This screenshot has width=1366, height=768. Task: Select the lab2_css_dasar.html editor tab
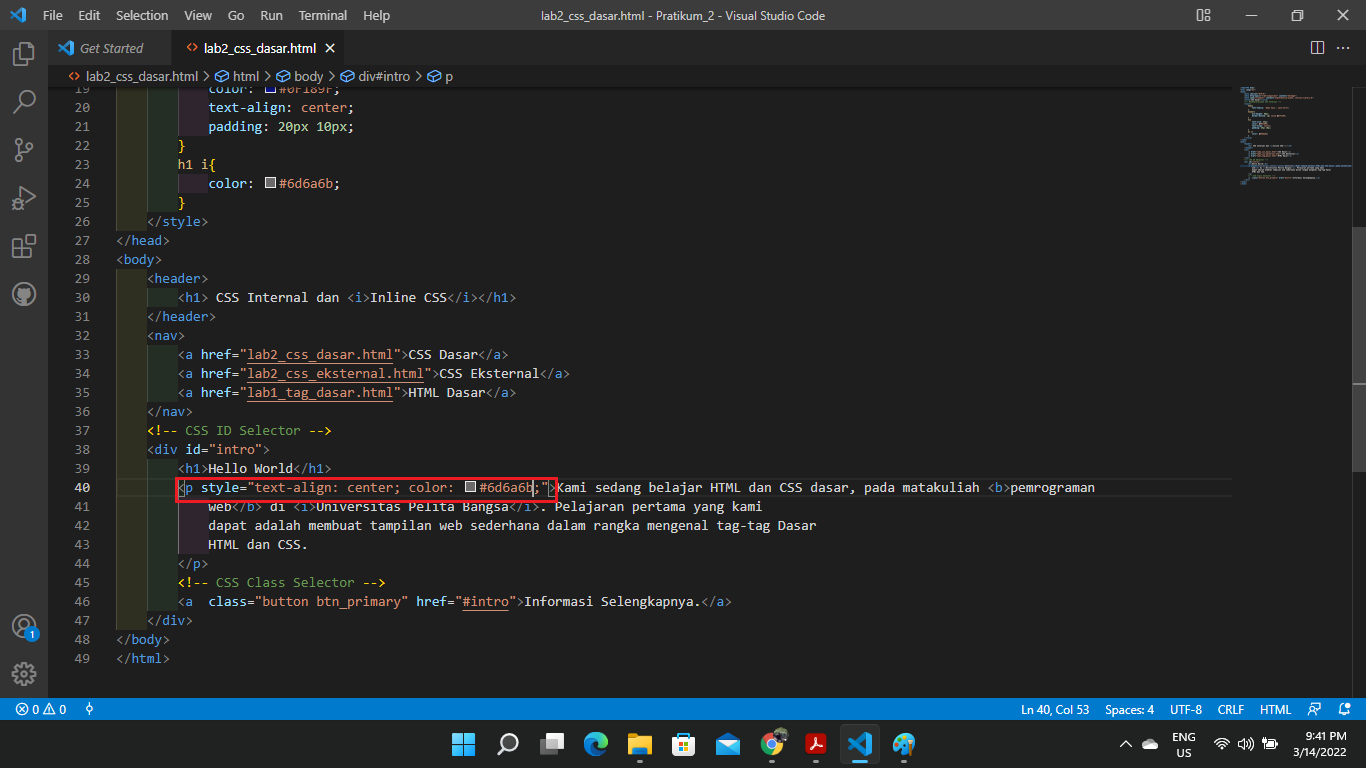(x=258, y=48)
